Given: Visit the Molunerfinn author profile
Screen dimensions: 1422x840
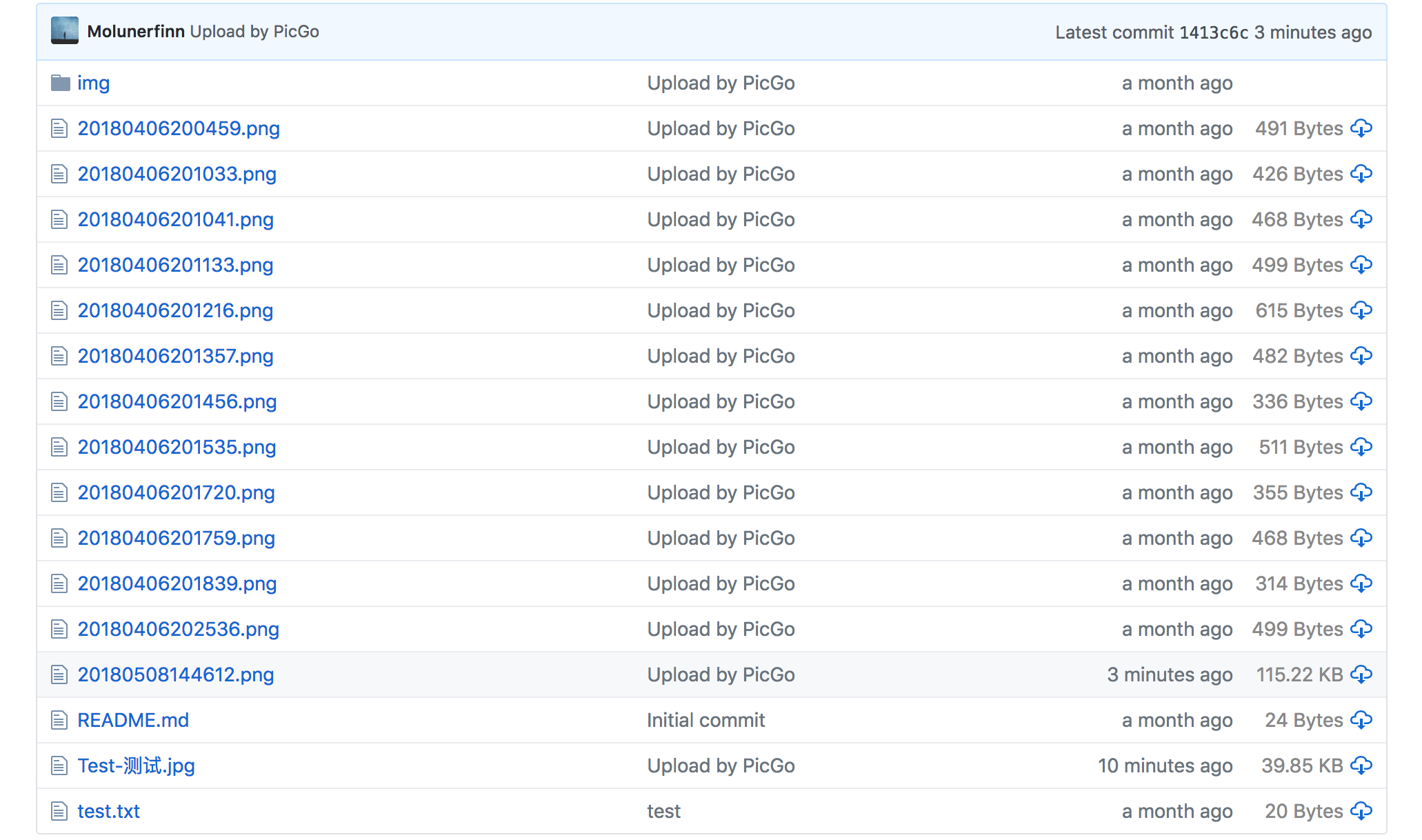Looking at the screenshot, I should click(136, 32).
